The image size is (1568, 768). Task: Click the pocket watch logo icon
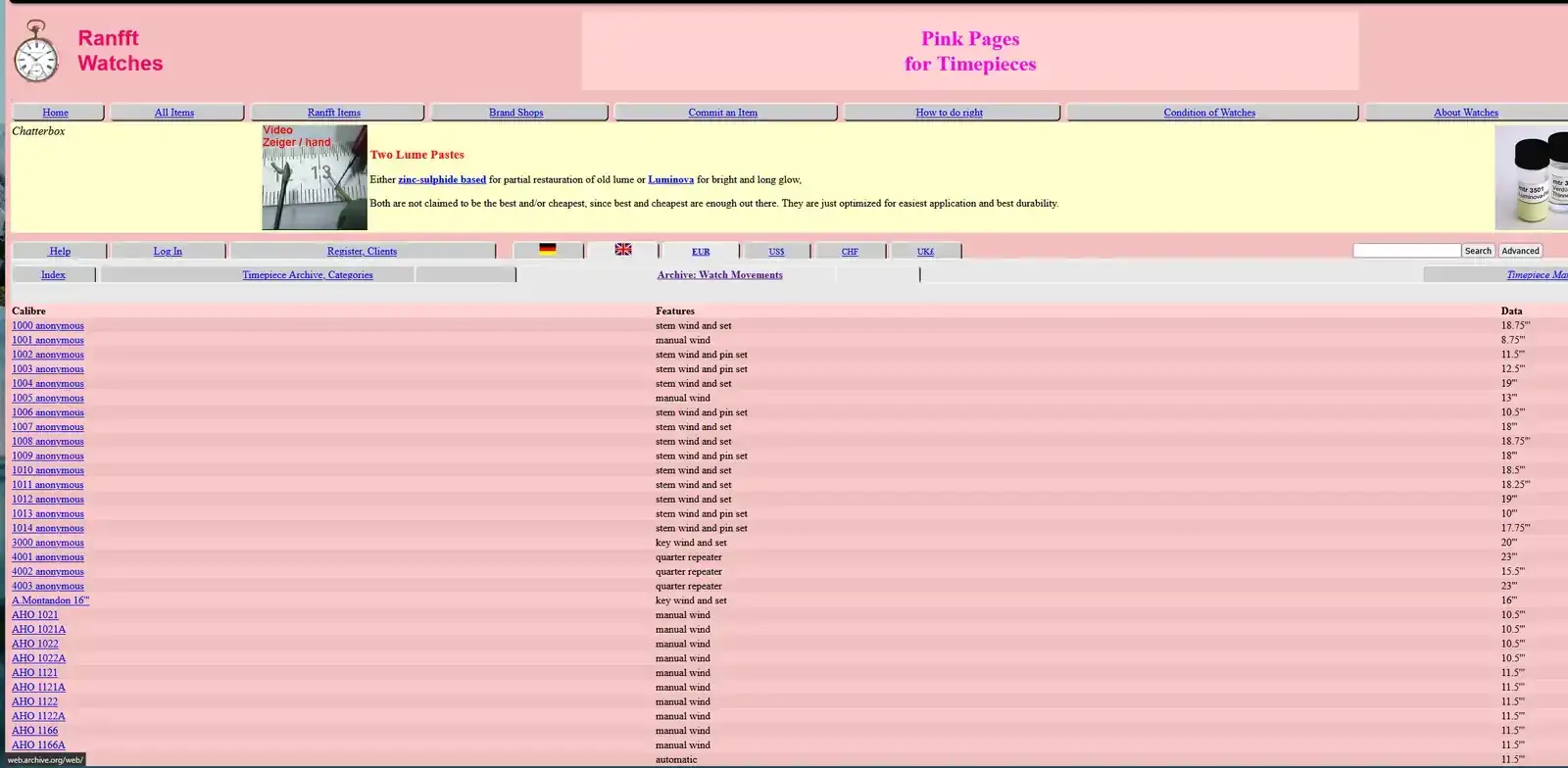(36, 51)
